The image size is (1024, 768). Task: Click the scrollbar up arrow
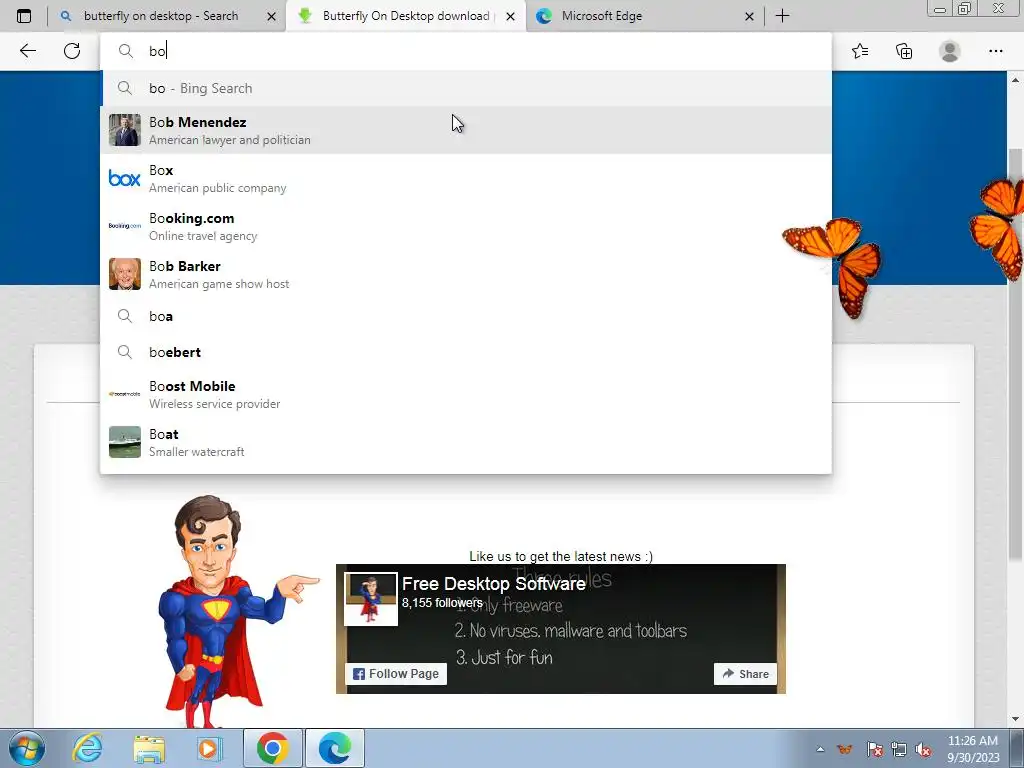[x=1016, y=80]
